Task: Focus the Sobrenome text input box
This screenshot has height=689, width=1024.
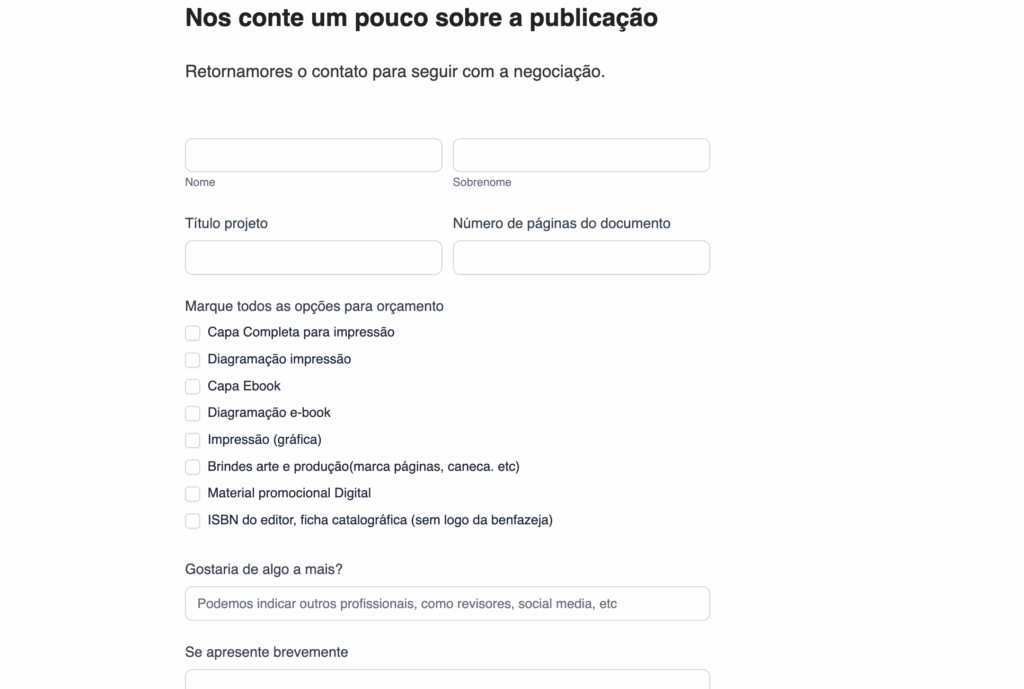Action: click(581, 155)
